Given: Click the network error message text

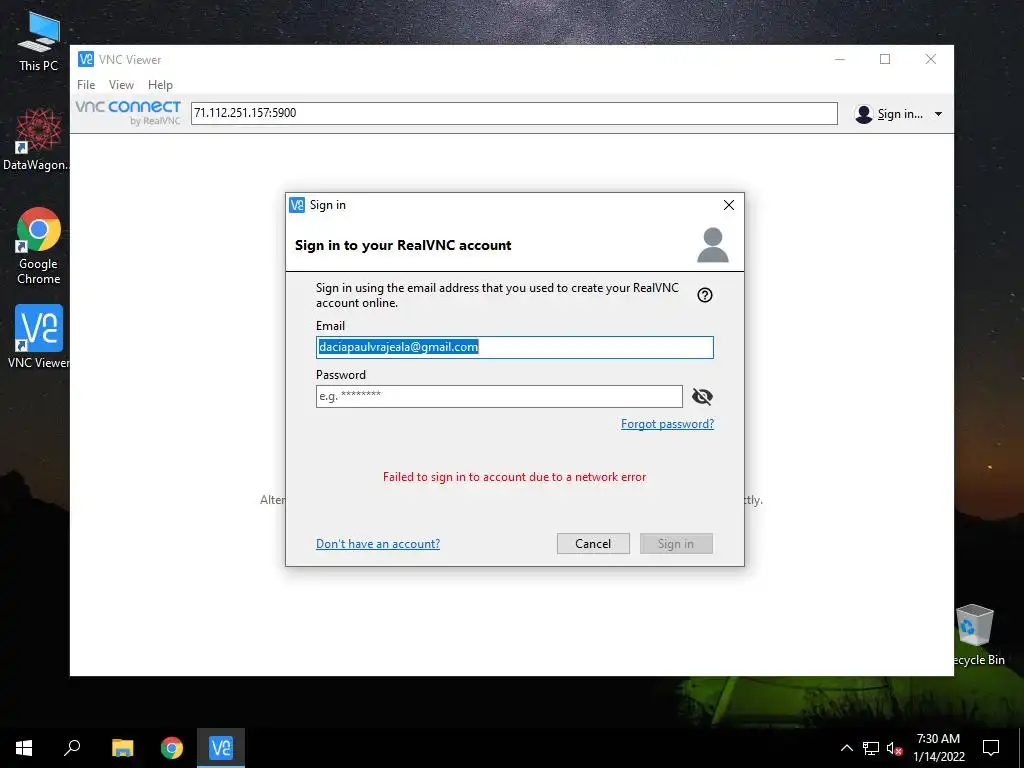Looking at the screenshot, I should pyautogui.click(x=515, y=477).
